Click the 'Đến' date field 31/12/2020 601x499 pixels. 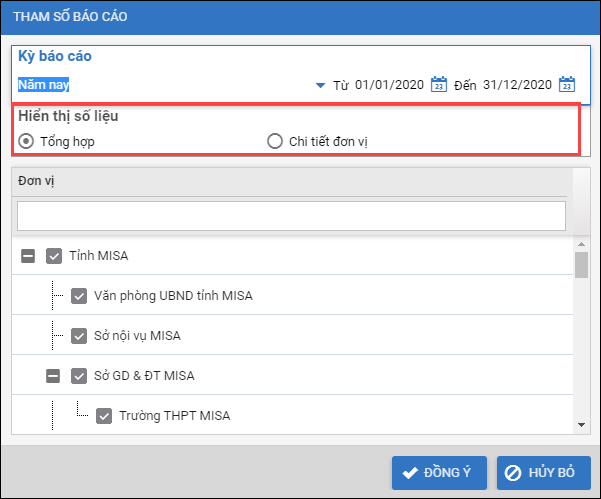517,85
